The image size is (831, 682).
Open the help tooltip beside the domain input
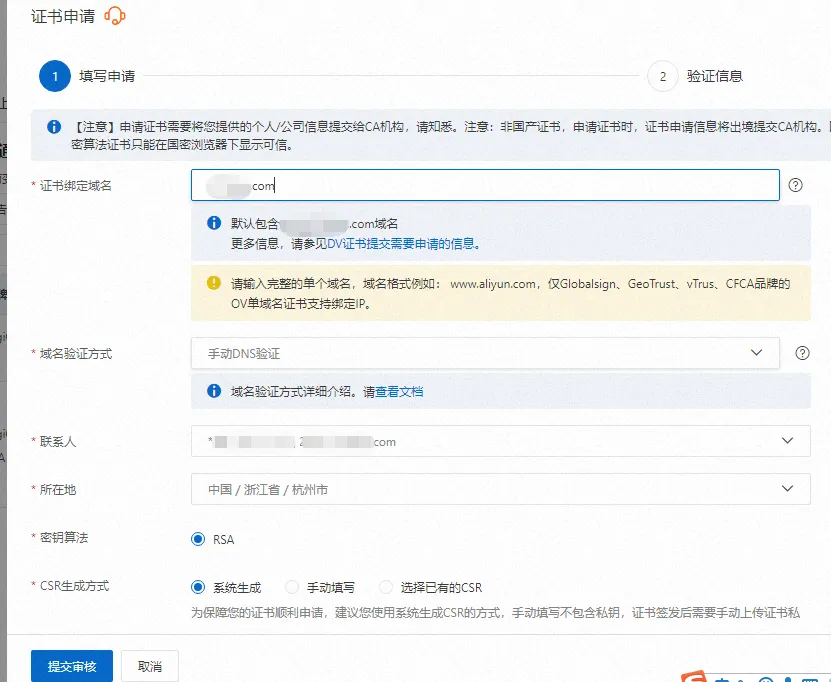point(797,184)
